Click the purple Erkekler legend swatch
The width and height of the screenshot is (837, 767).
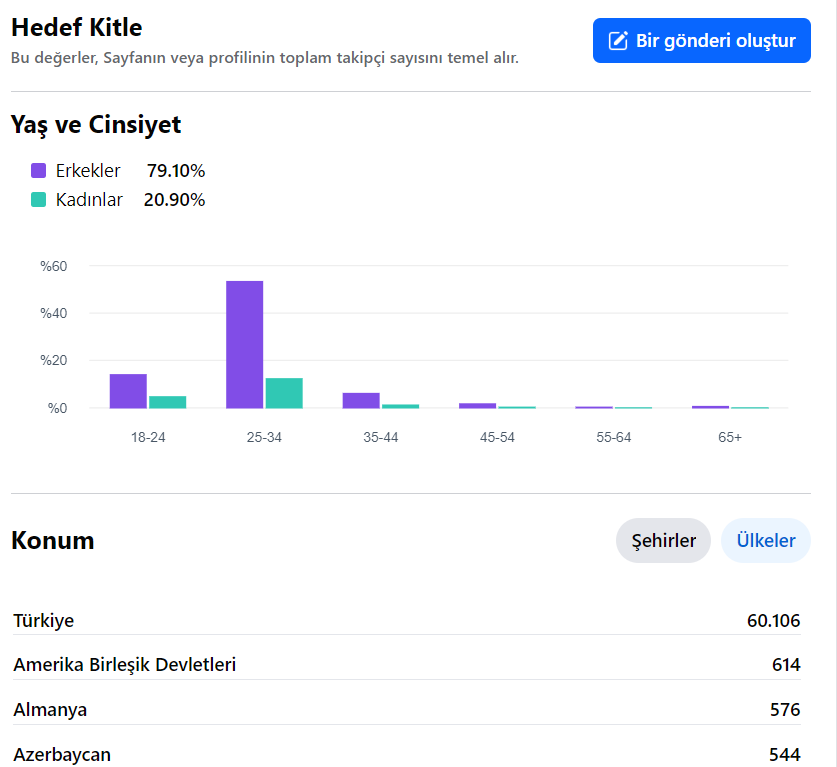point(38,170)
